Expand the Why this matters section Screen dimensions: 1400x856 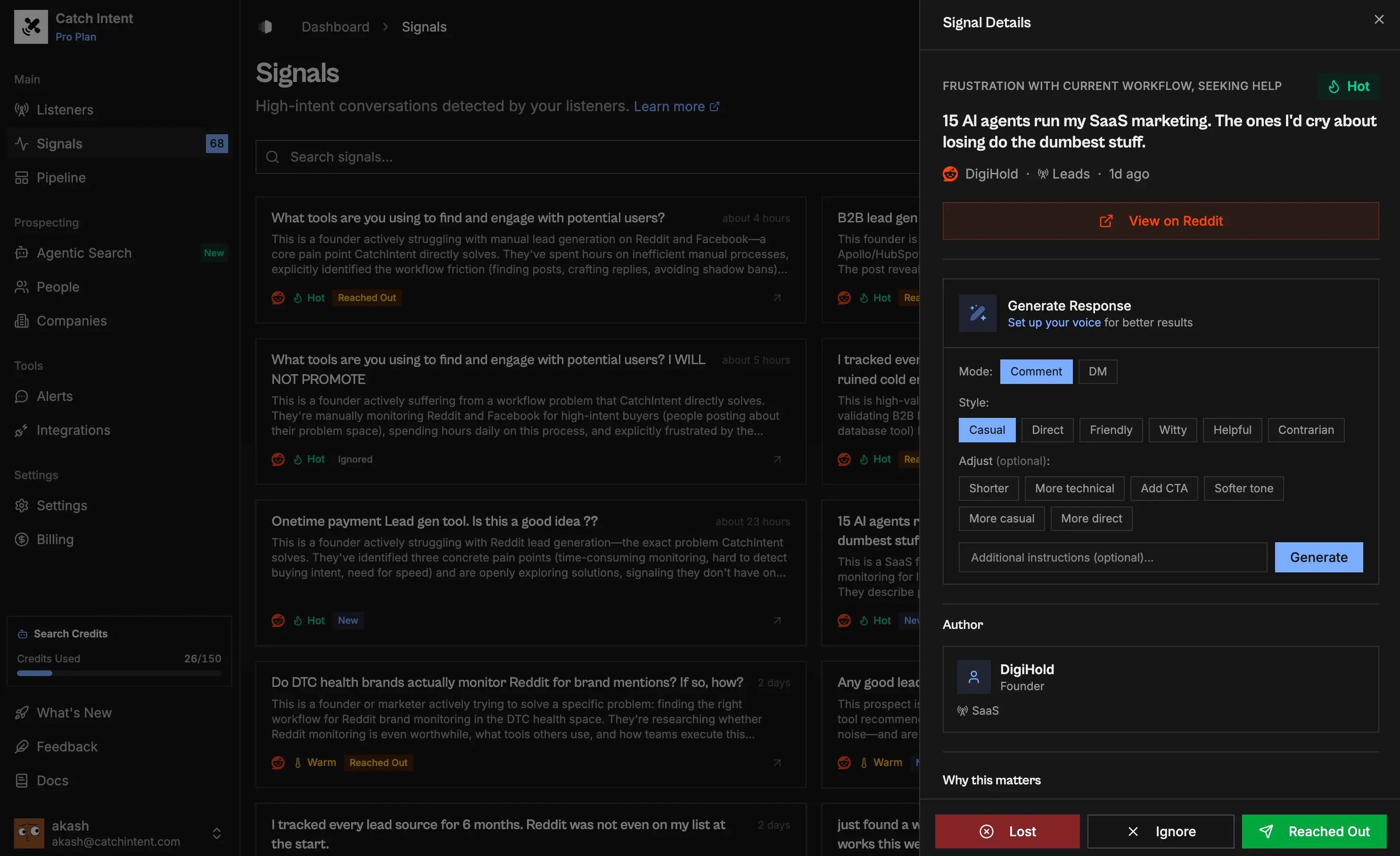click(991, 780)
